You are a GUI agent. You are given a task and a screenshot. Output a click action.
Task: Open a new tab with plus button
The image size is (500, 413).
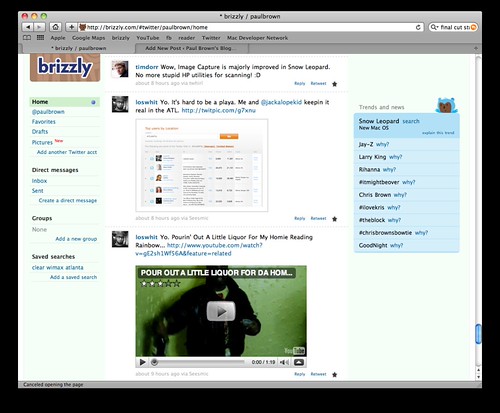(x=476, y=48)
